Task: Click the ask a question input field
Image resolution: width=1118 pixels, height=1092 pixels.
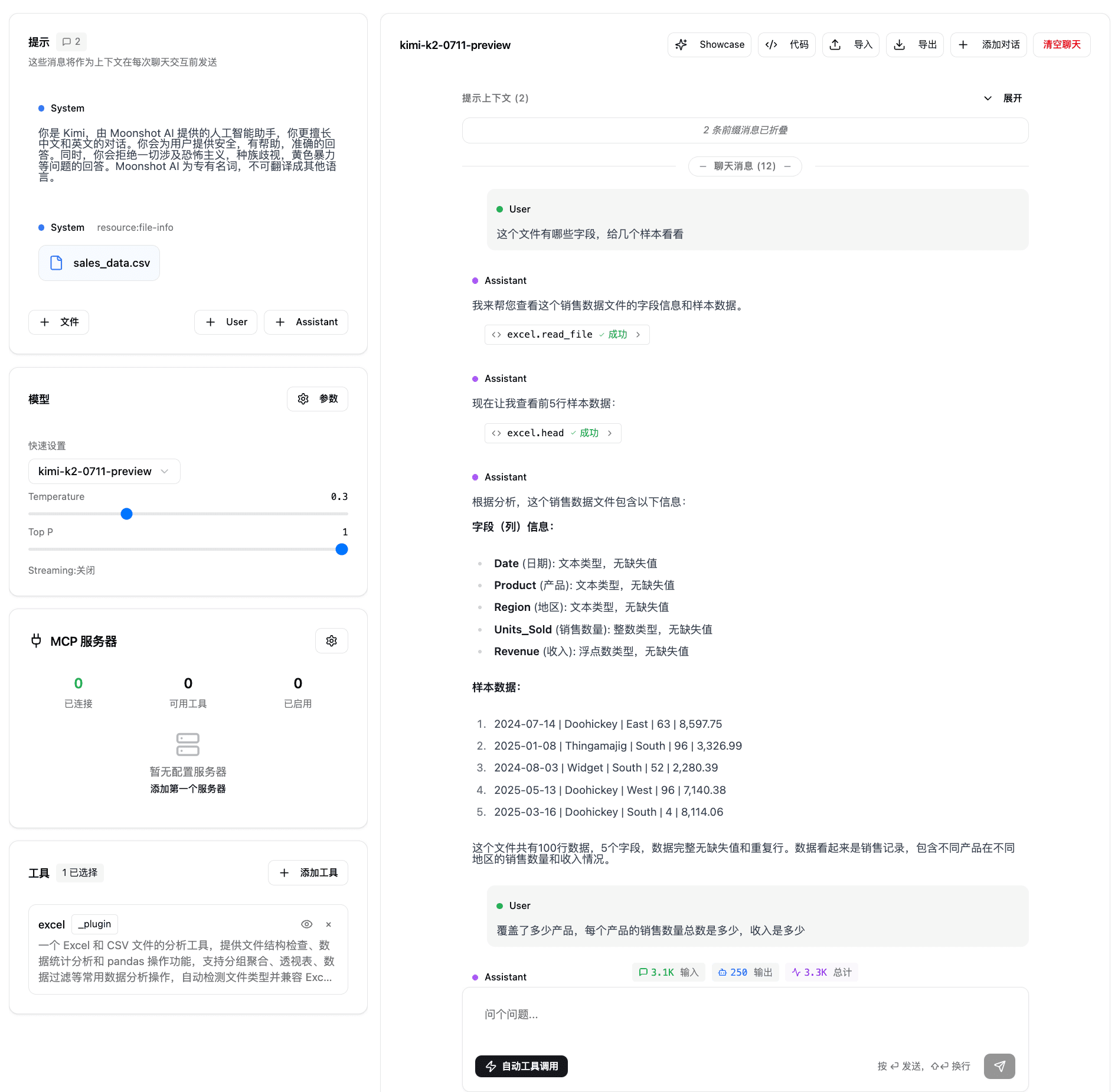Action: pyautogui.click(x=744, y=1015)
